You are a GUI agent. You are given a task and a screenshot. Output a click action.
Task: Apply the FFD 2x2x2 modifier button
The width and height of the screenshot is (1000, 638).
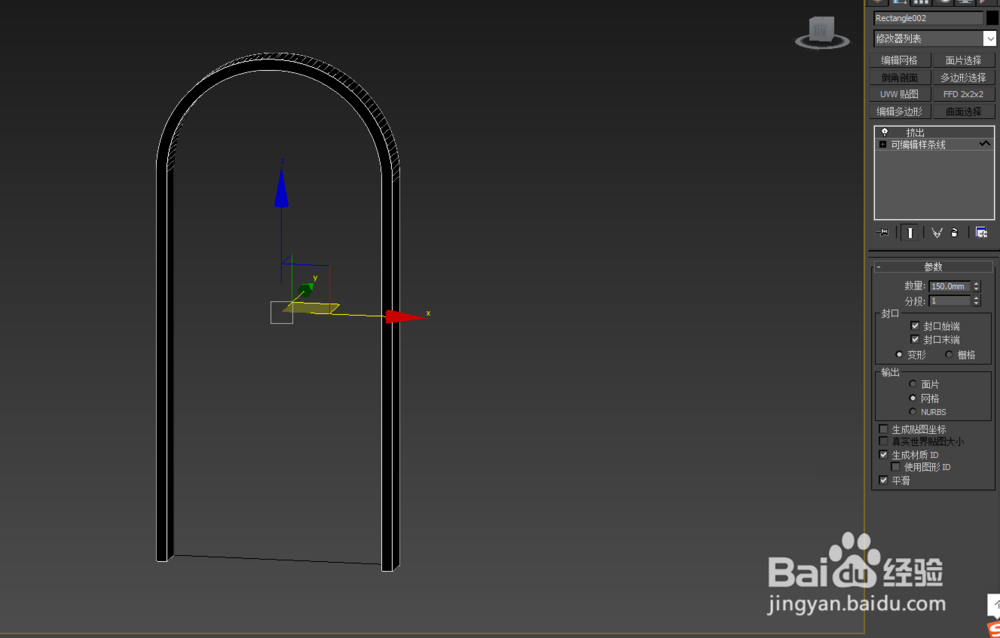pos(963,94)
